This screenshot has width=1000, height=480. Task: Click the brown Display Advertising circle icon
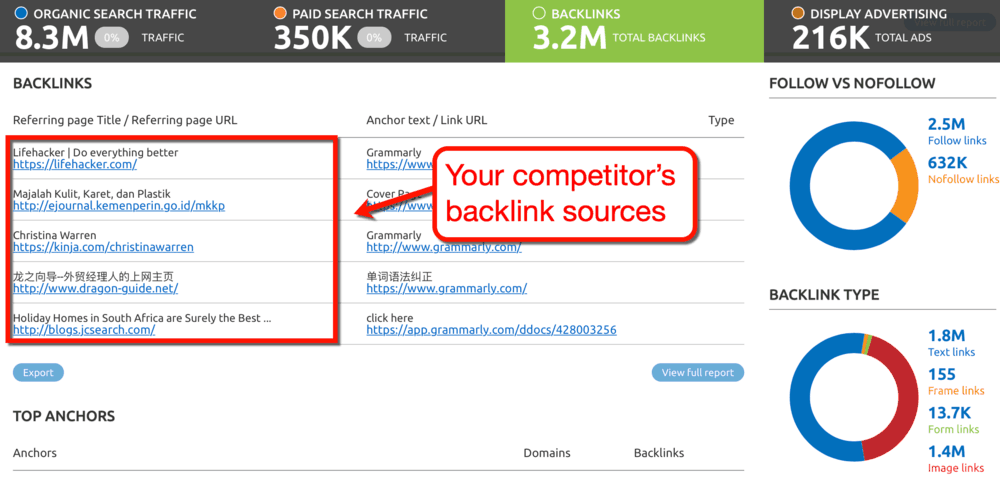pos(797,13)
